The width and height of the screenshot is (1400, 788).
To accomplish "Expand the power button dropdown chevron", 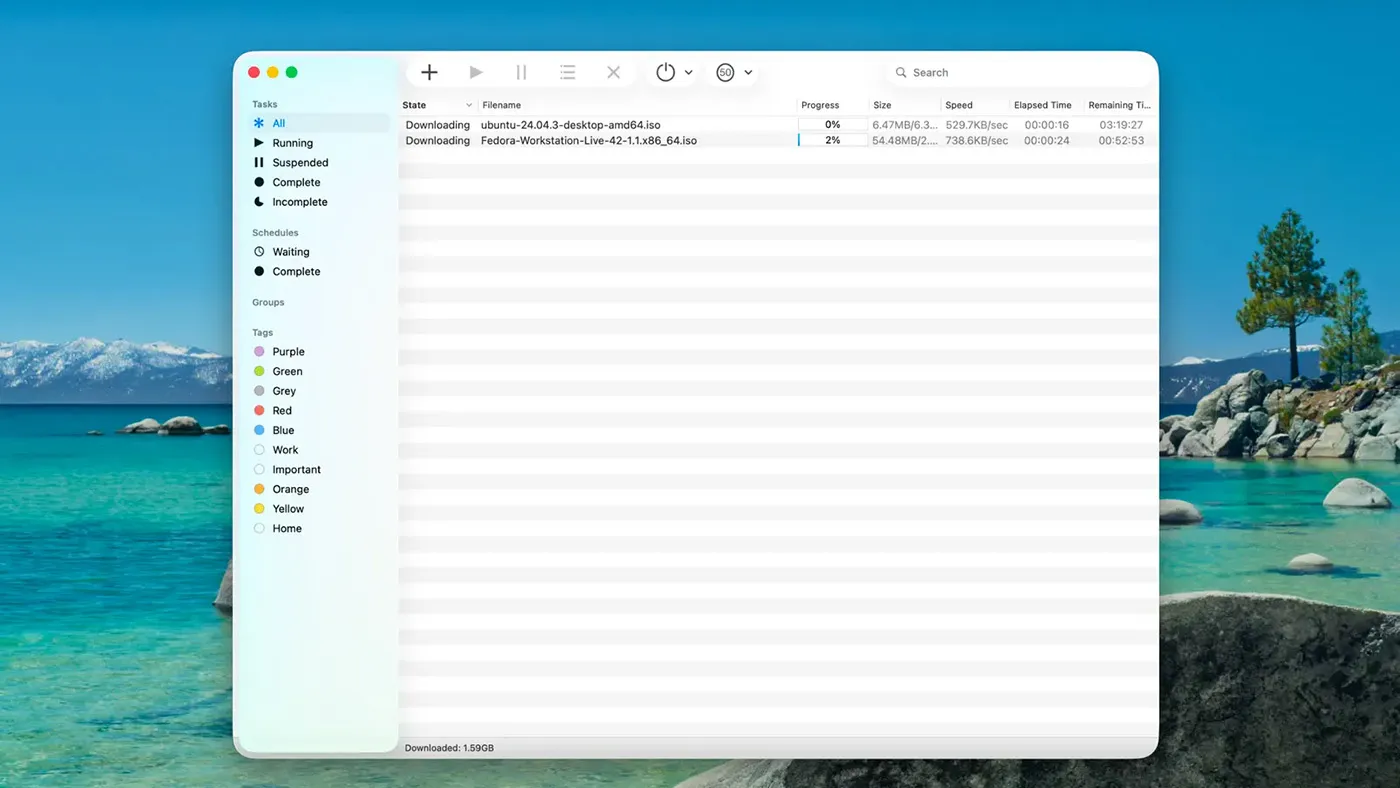I will [687, 72].
